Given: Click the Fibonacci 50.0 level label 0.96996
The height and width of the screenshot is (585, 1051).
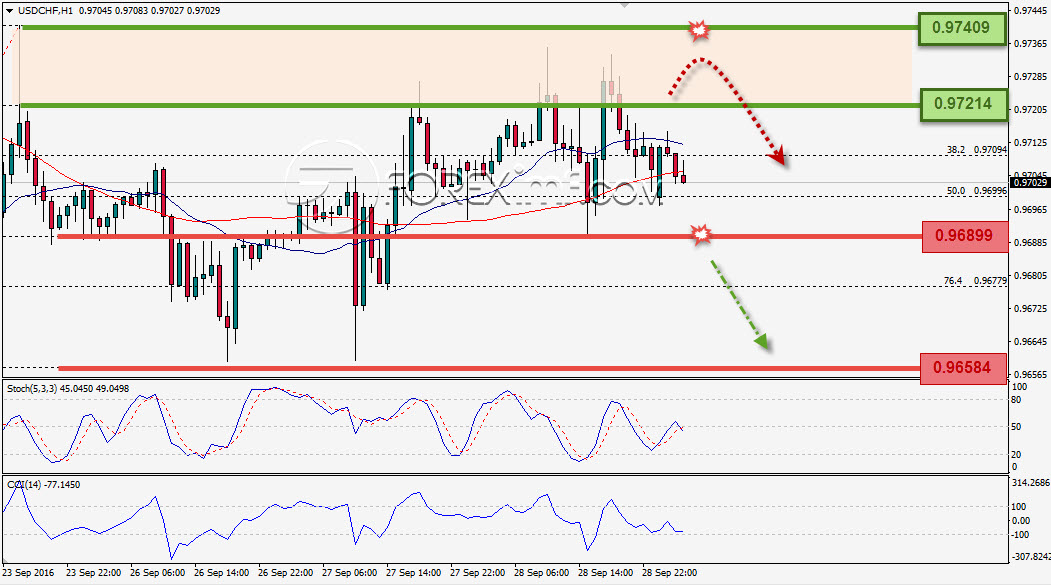Looking at the screenshot, I should point(977,191).
